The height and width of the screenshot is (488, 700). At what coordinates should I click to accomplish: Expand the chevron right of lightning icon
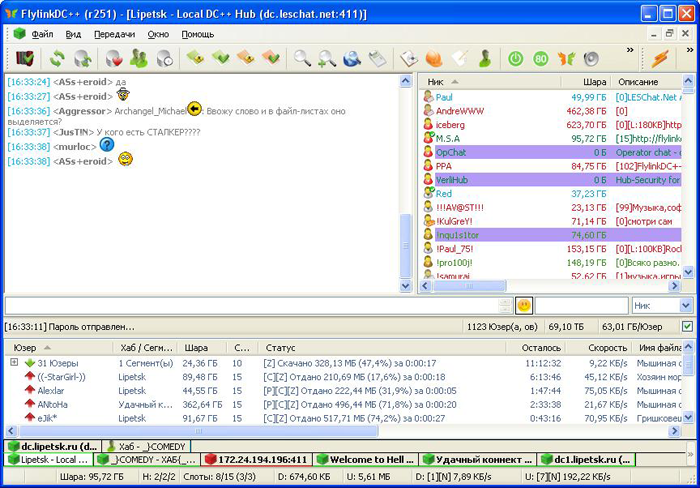pyautogui.click(x=690, y=50)
